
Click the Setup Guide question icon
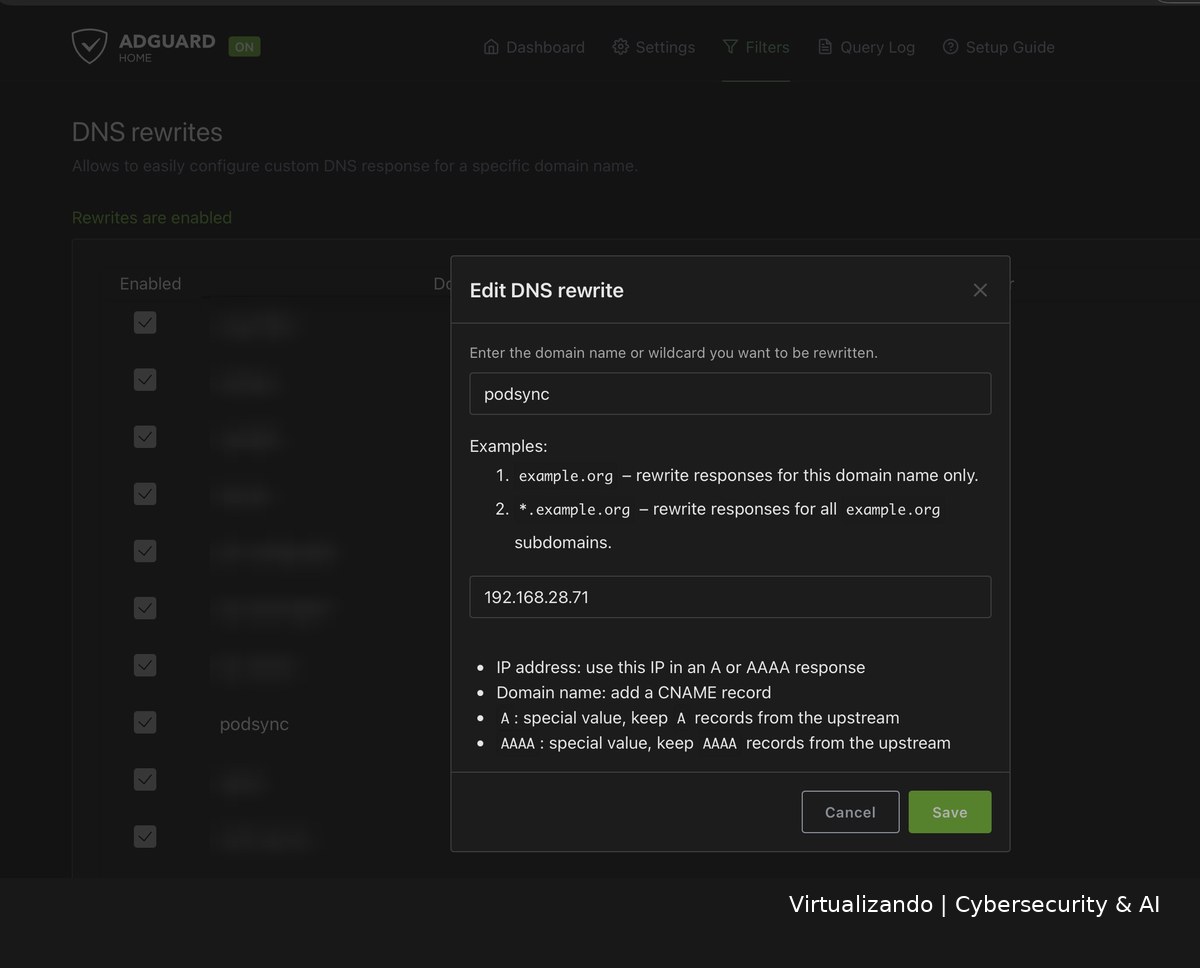tap(950, 47)
